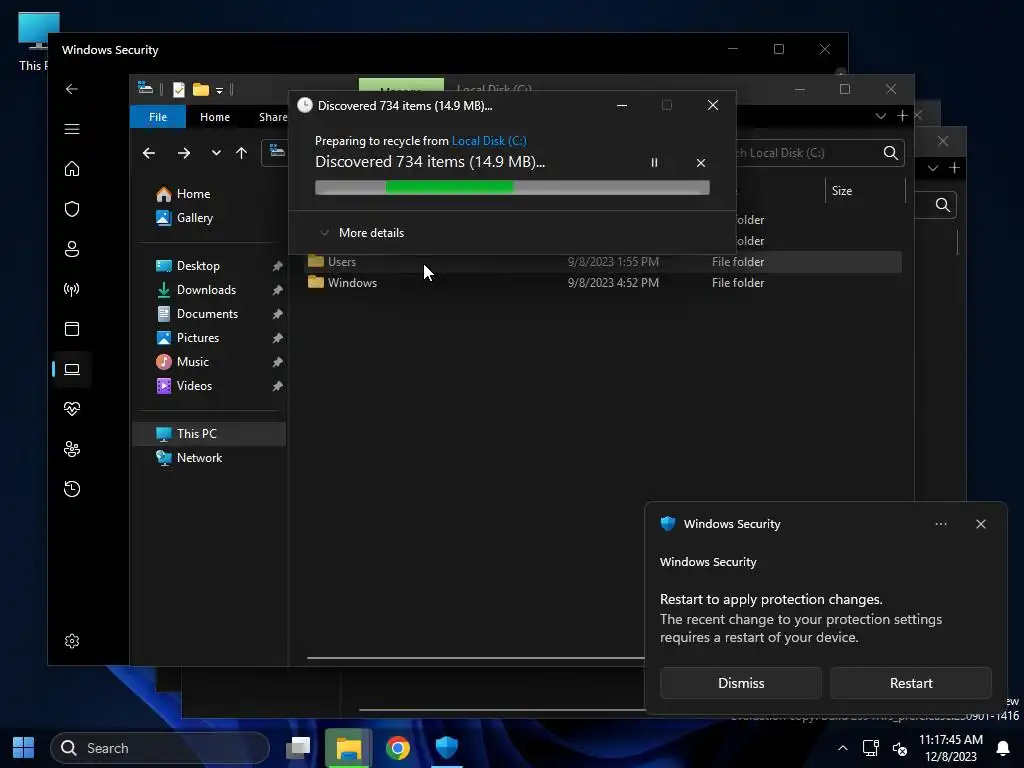Cancel the recycle operation with small X
1024x768 pixels.
(x=701, y=163)
